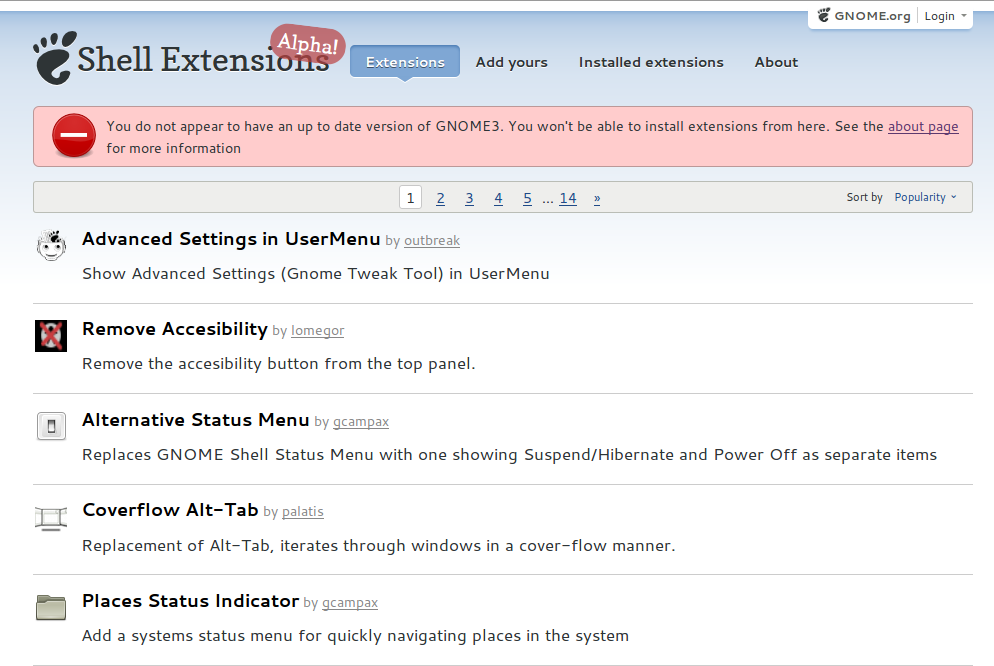Viewport: 994px width, 666px height.
Task: Click Alternative Status Menu extension icon
Action: click(x=51, y=426)
